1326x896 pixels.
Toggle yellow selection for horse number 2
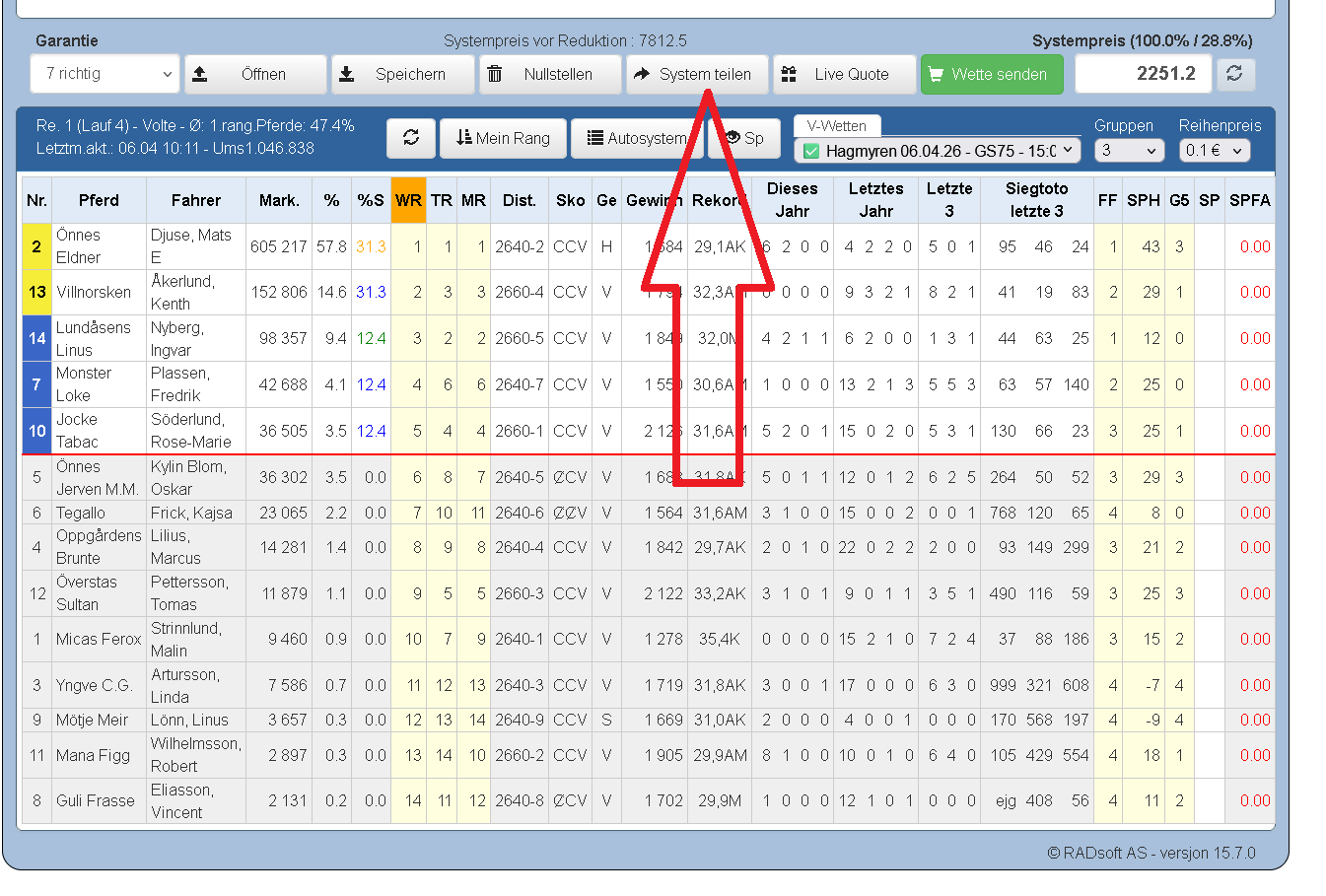coord(36,246)
